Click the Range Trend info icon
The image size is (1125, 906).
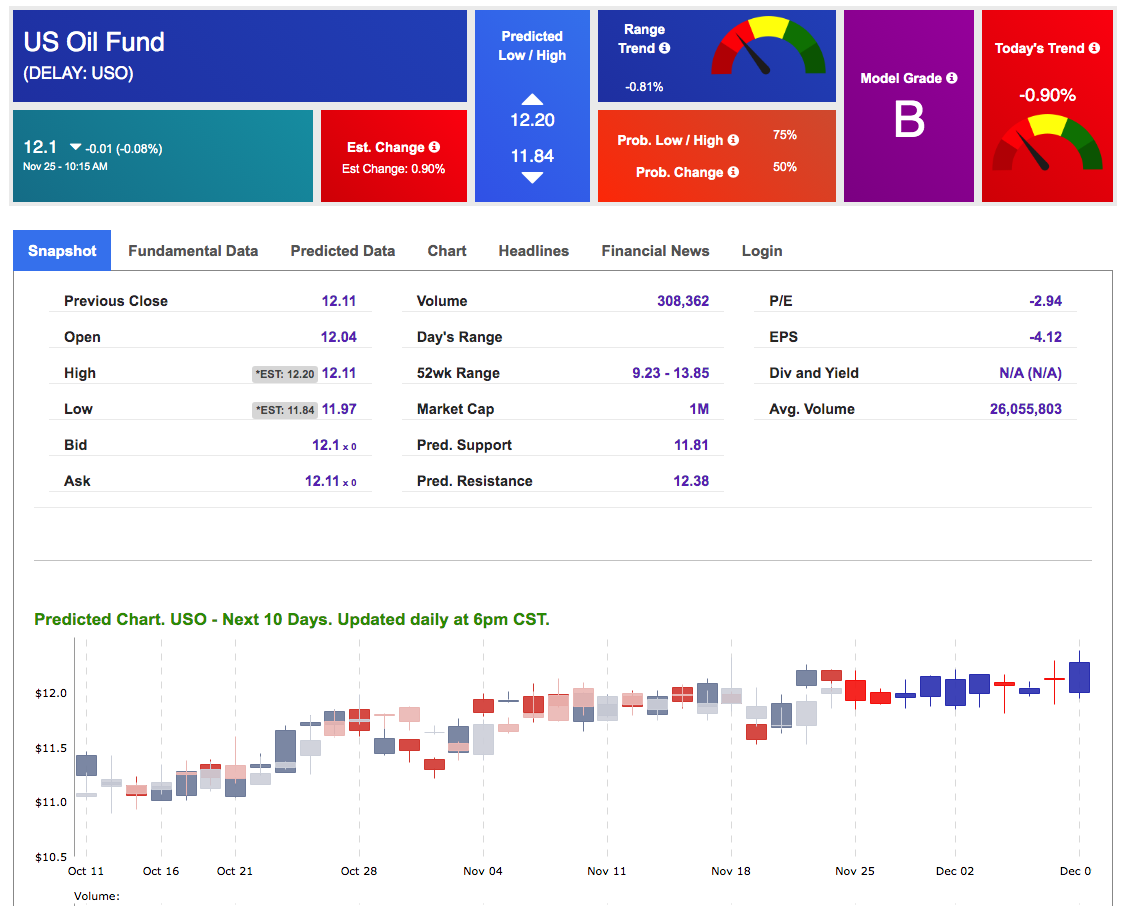pyautogui.click(x=664, y=48)
